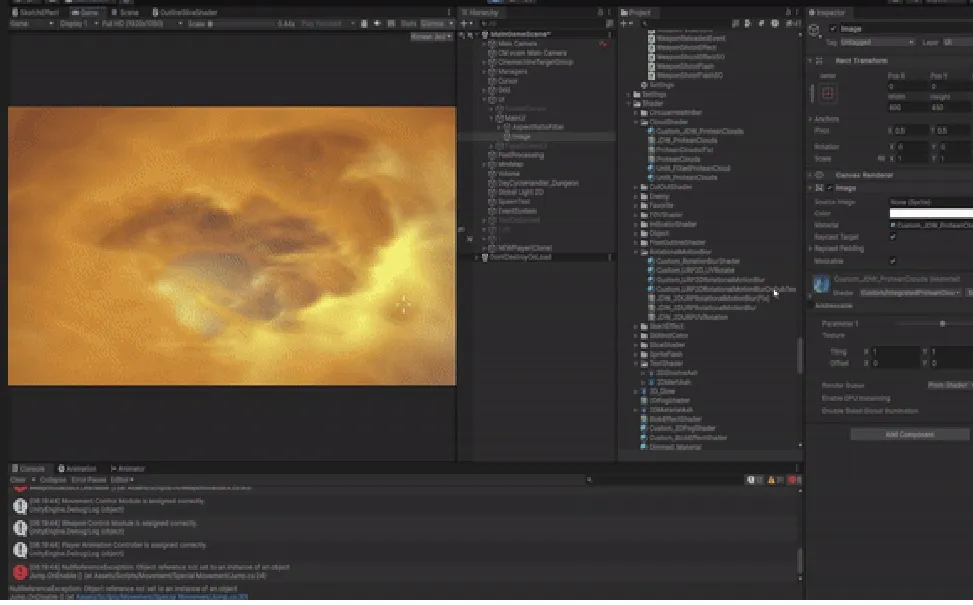Click the red error icon in console log
This screenshot has width=973, height=605.
pyautogui.click(x=20, y=572)
